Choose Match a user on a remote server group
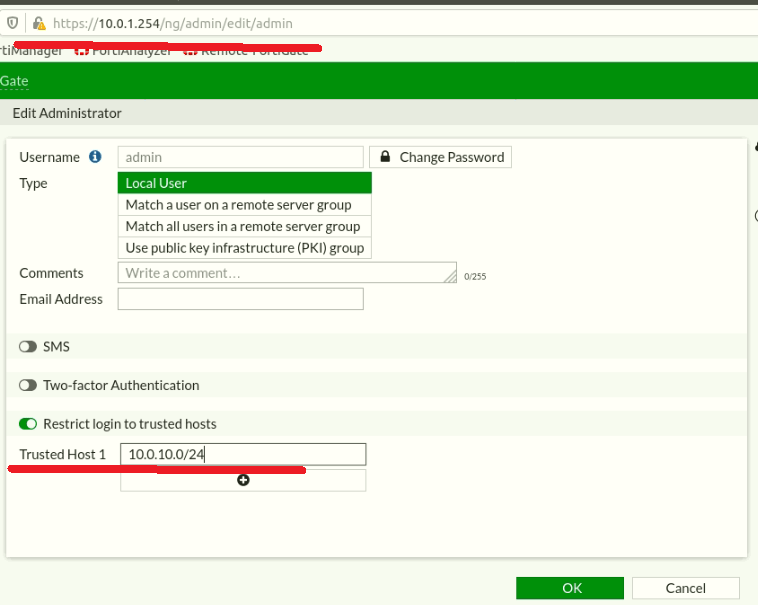Image resolution: width=758 pixels, height=605 pixels. [x=245, y=205]
